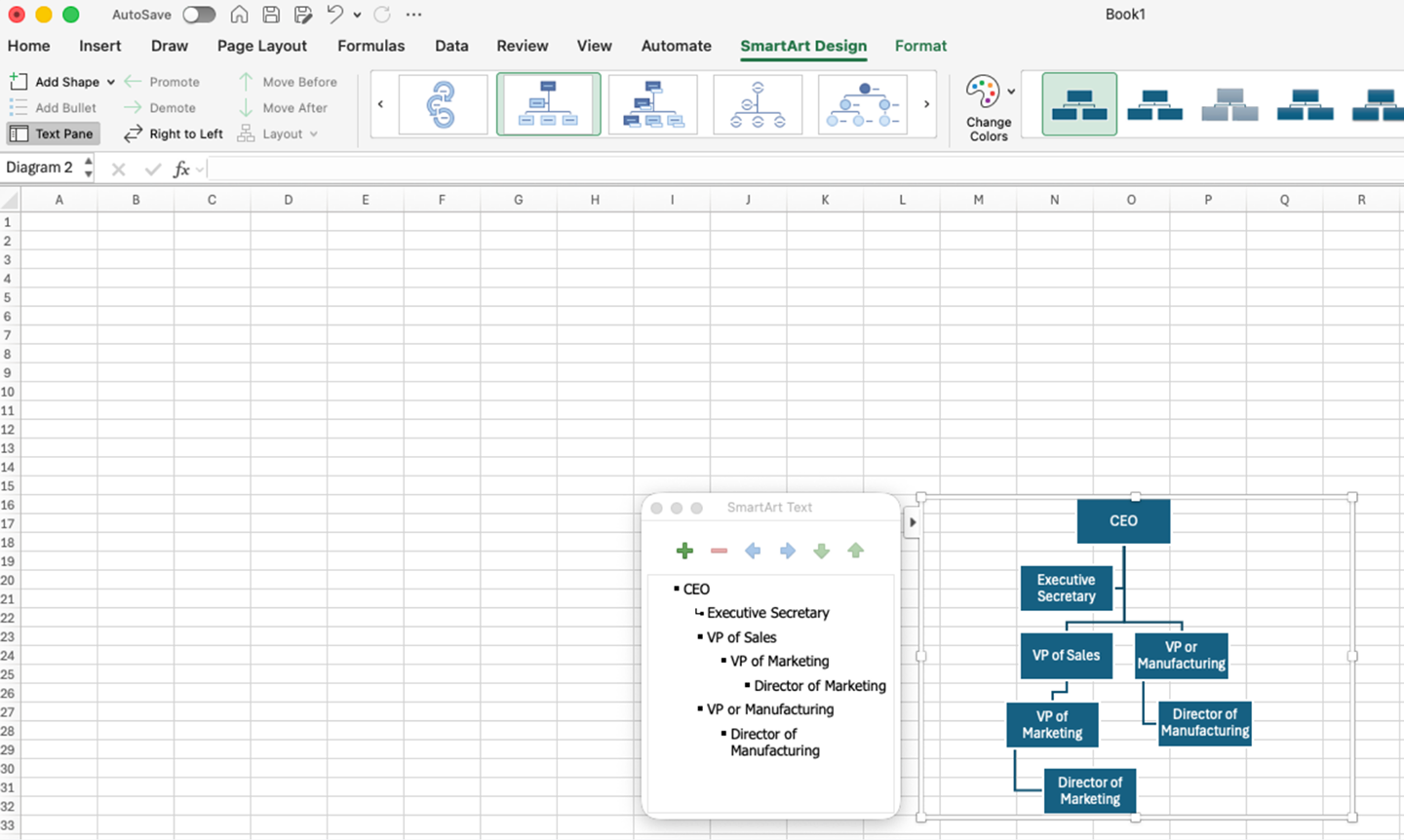Image resolution: width=1404 pixels, height=840 pixels.
Task: Click the formula bar cancel X icon
Action: tap(119, 170)
